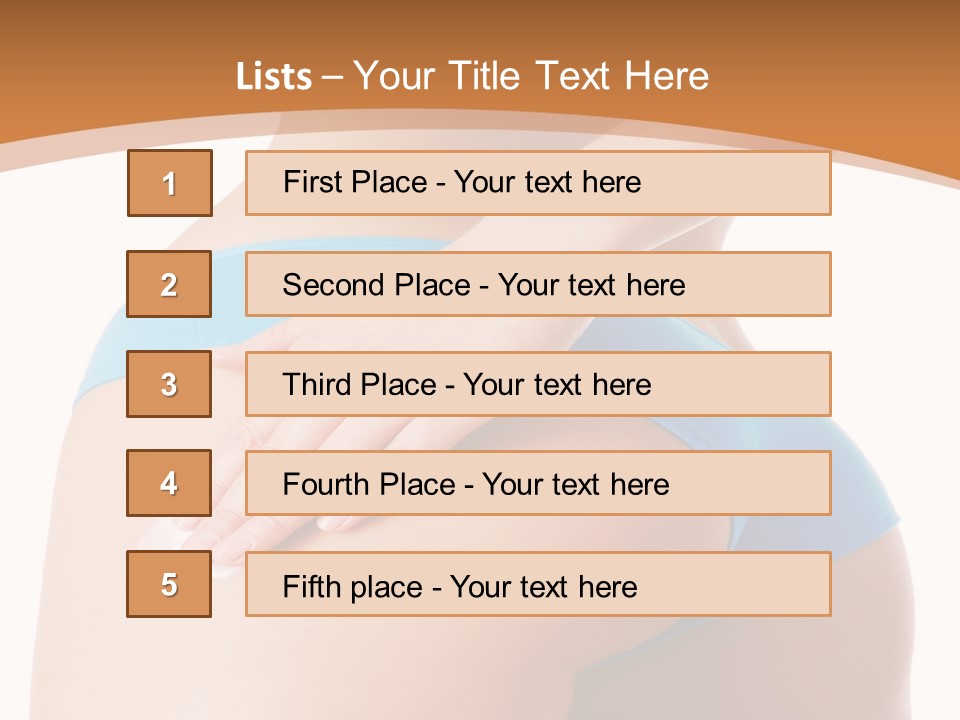Click the number 3 square
The width and height of the screenshot is (960, 720).
point(169,384)
